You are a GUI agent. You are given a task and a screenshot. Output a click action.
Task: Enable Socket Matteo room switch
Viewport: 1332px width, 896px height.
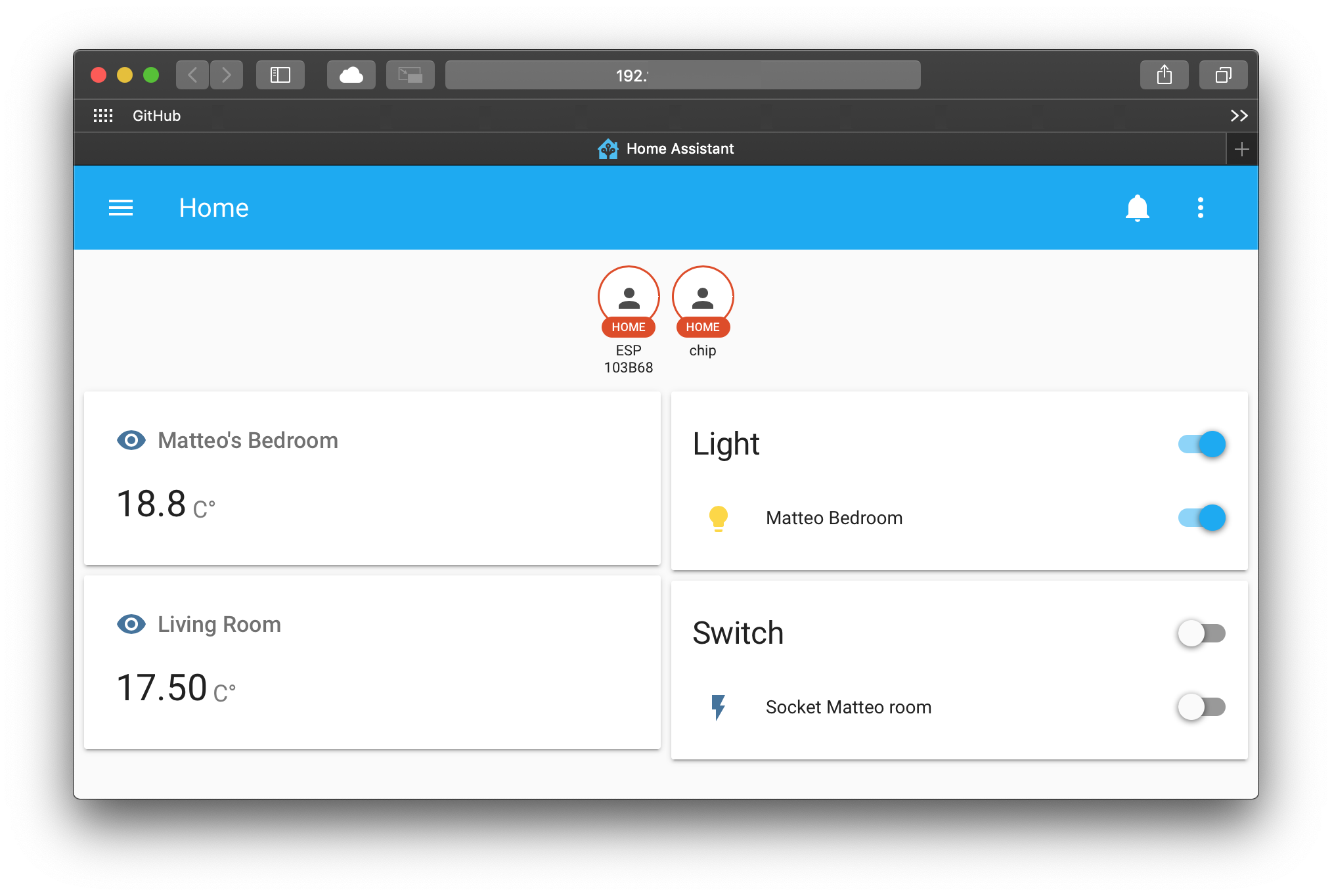(1202, 707)
